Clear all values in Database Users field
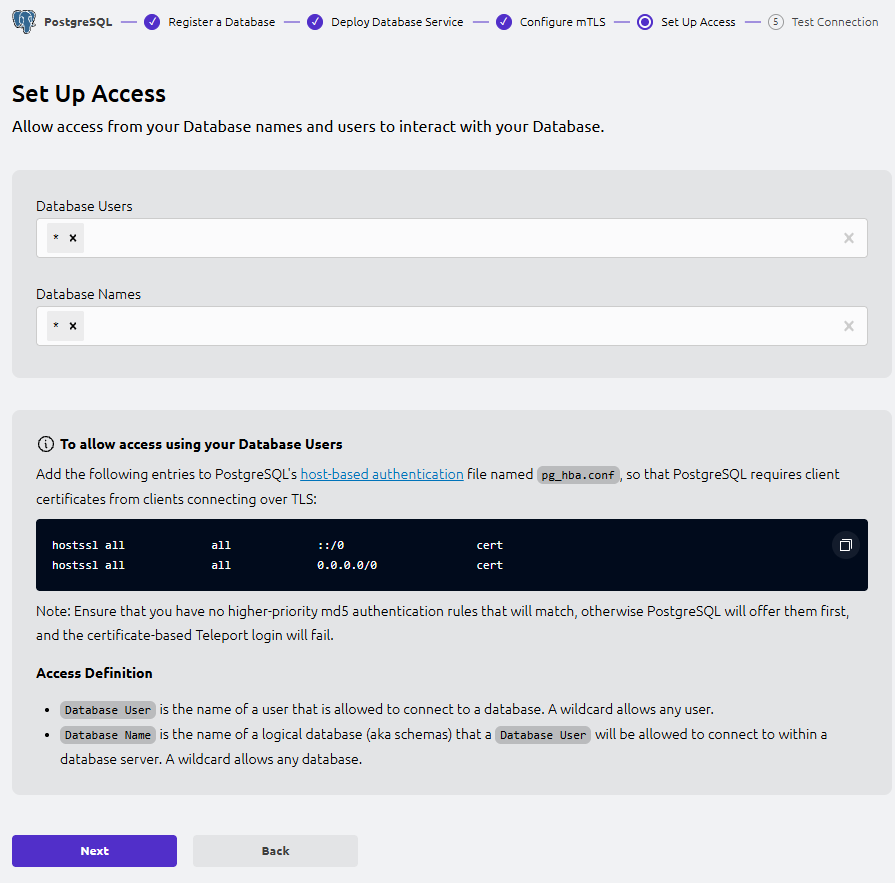Viewport: 895px width, 883px height. (848, 238)
